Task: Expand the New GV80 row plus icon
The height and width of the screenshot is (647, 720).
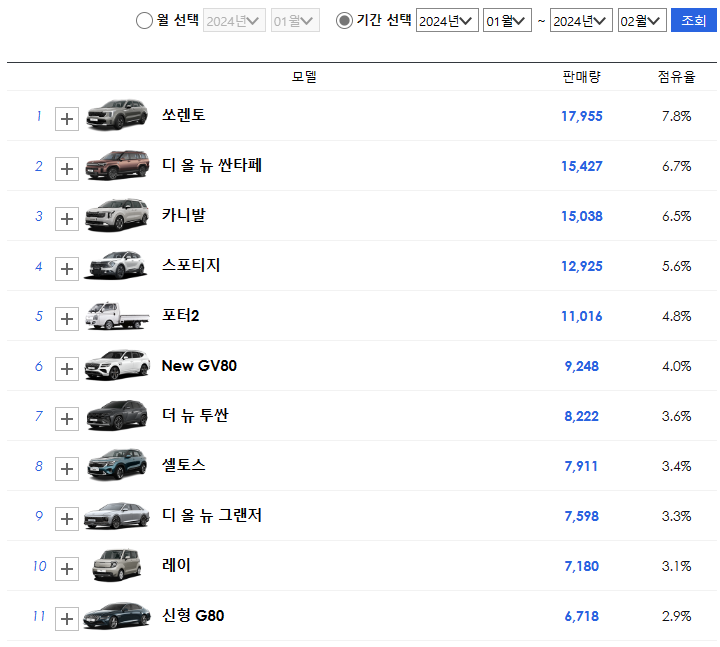Action: pos(67,369)
